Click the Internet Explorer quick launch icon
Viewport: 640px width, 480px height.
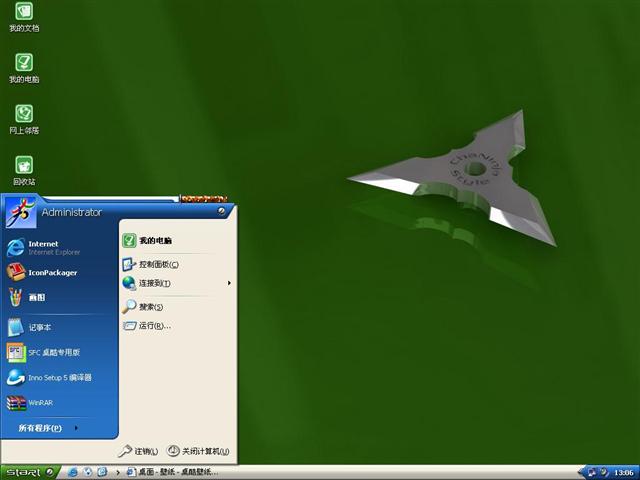[x=73, y=472]
